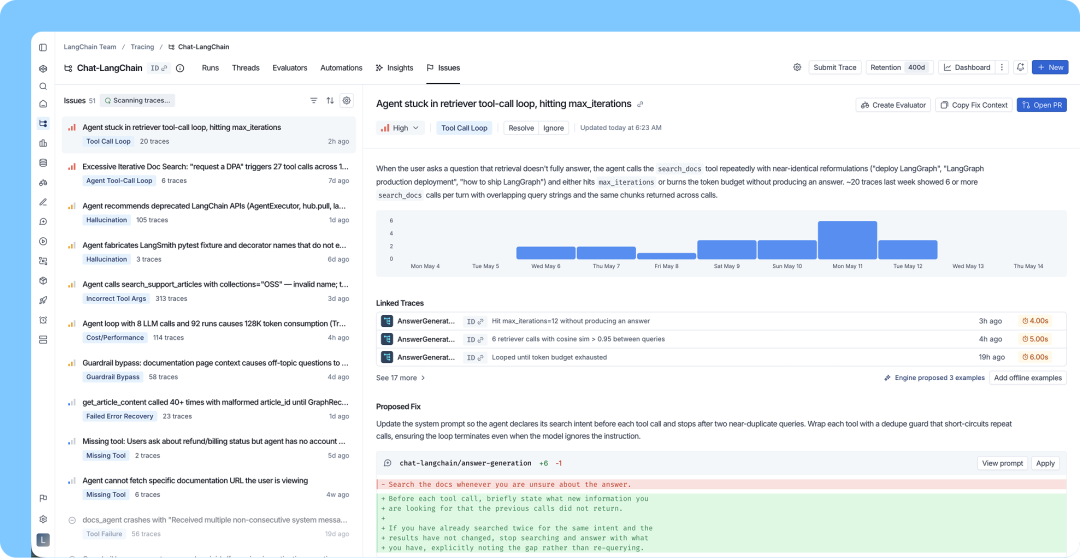This screenshot has width=1080, height=558.
Task: Click the rocket deployments icon in sidebar
Action: [43, 300]
